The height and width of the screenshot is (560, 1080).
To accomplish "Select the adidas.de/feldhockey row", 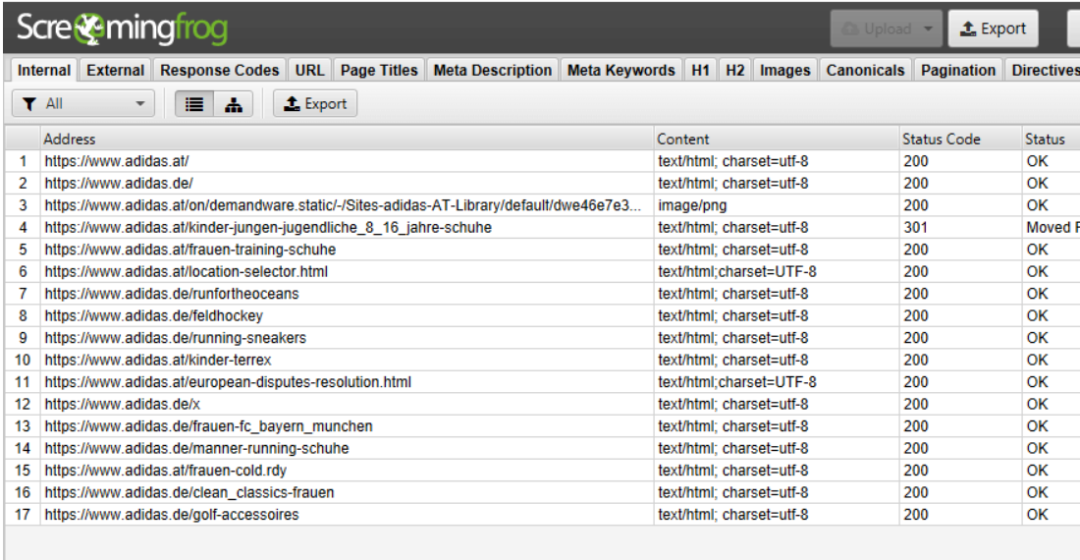I will click(154, 316).
